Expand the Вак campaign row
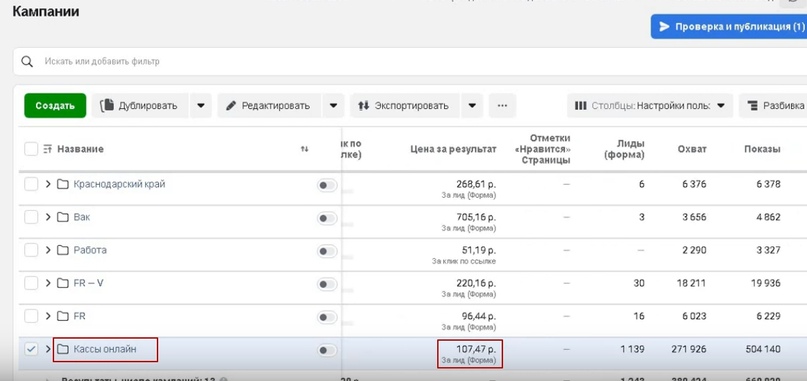Image resolution: width=807 pixels, height=381 pixels. (x=48, y=217)
